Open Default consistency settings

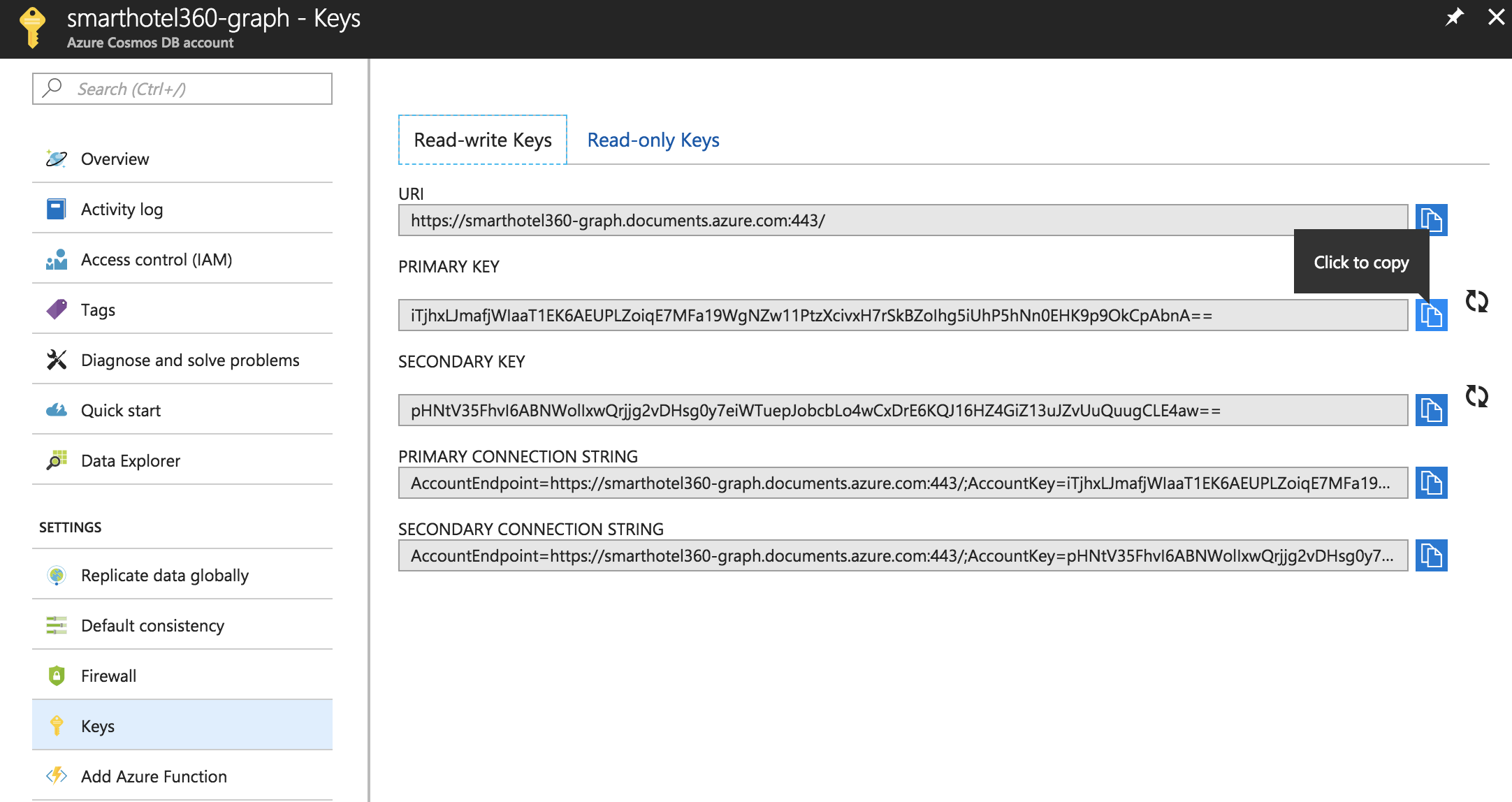tap(152, 625)
